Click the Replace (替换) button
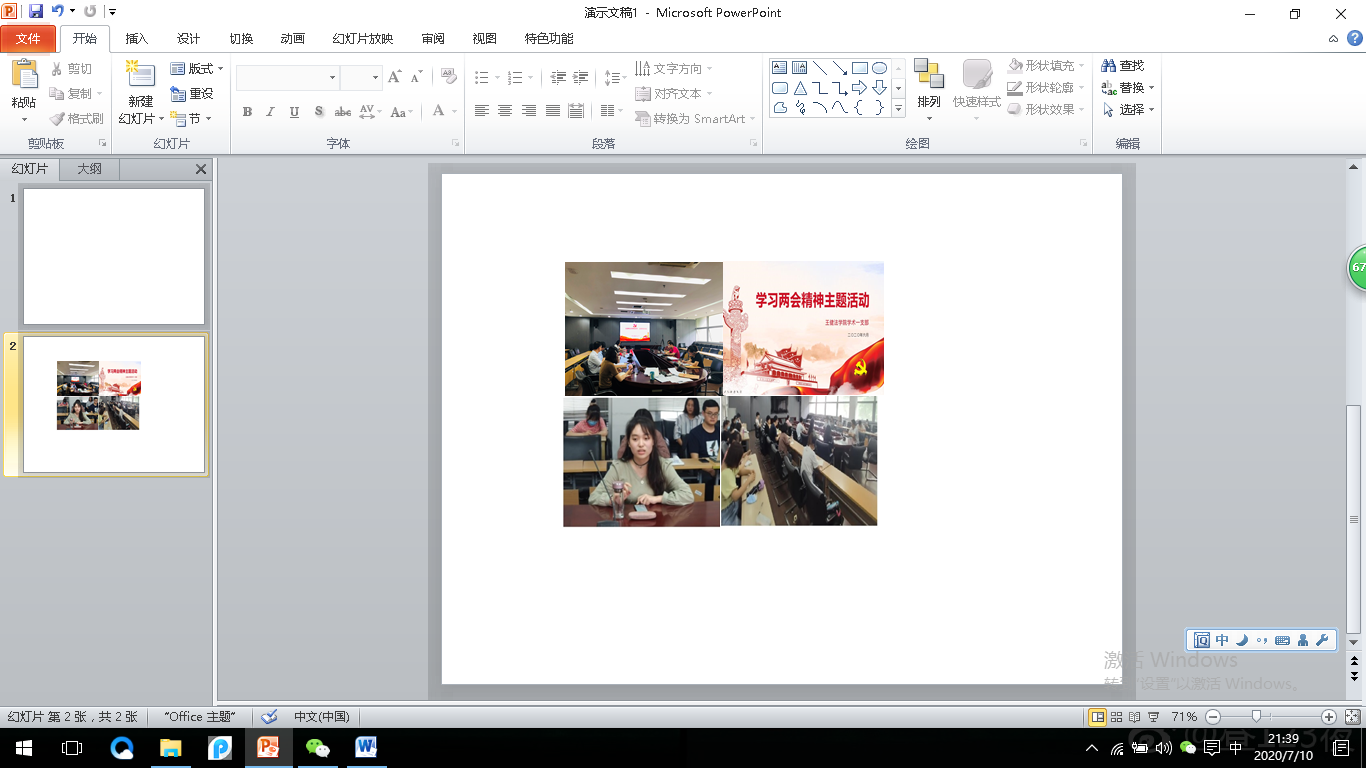Screen dimensions: 1366x768 (x=1129, y=88)
